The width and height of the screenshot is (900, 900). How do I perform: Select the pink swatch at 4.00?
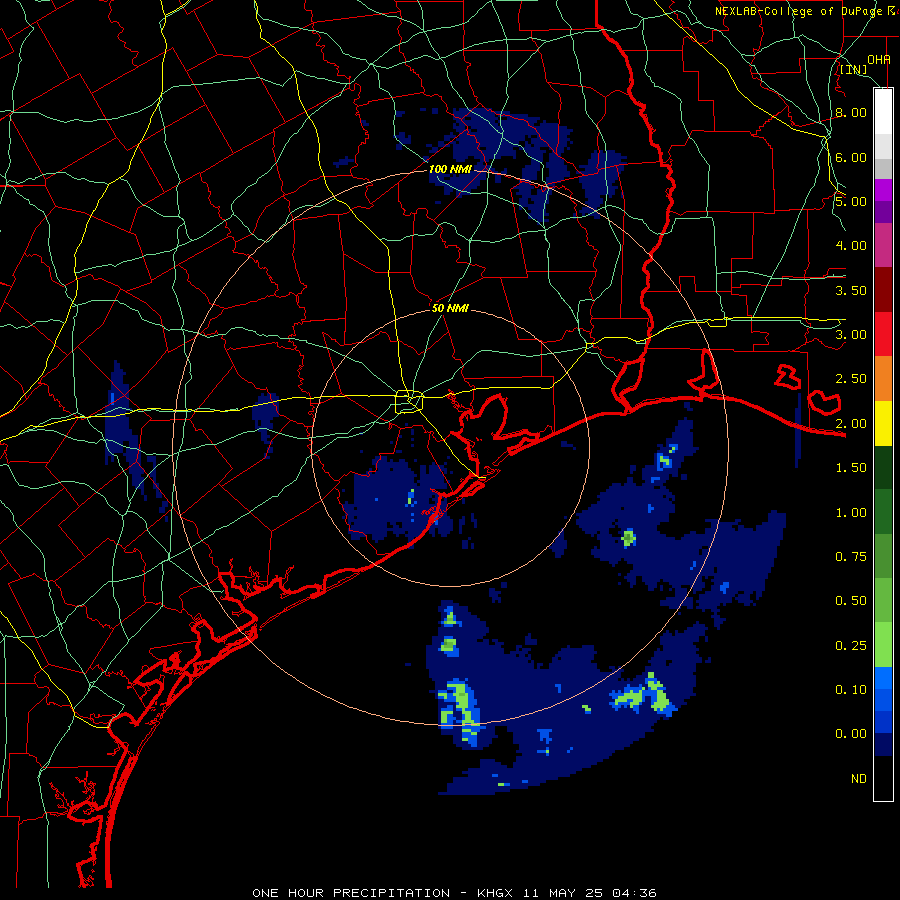tap(883, 245)
